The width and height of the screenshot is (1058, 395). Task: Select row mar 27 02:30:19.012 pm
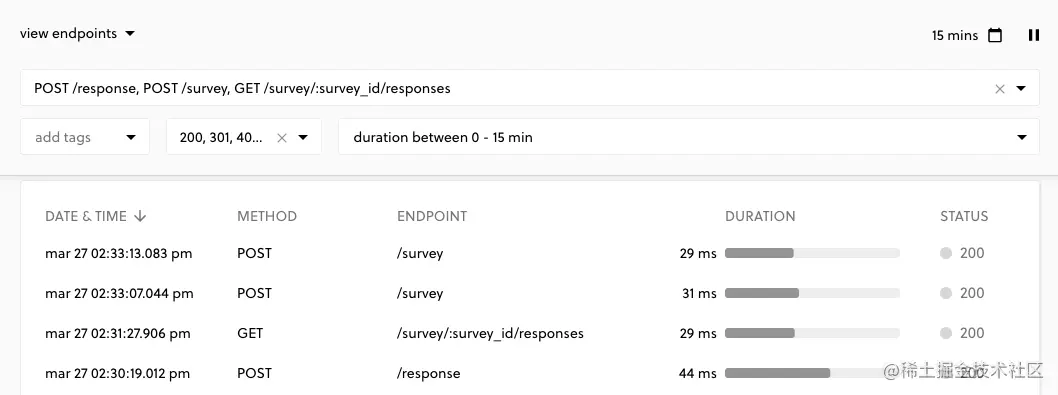(530, 373)
